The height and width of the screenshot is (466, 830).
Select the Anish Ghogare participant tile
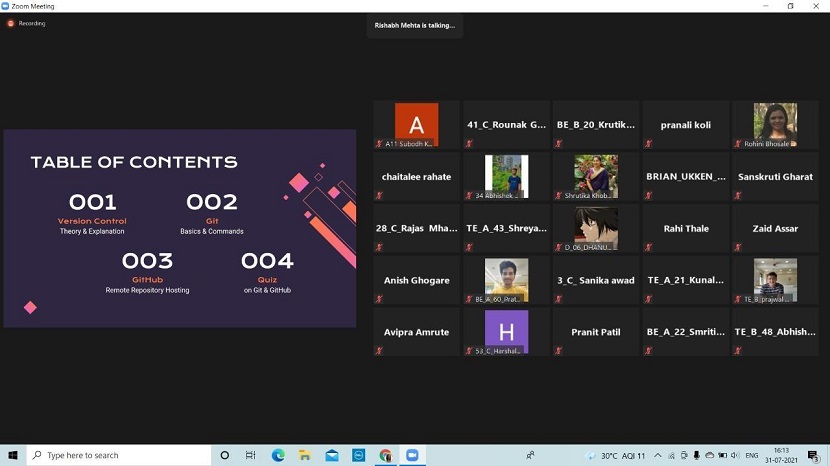417,280
